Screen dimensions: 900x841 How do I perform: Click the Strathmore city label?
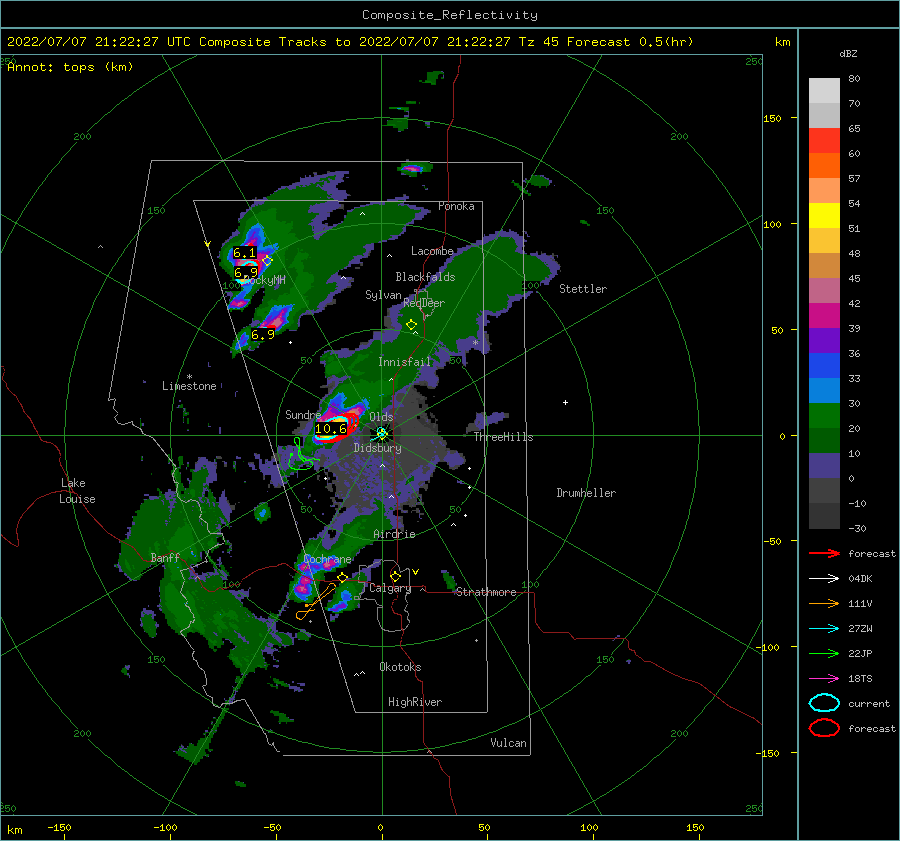pyautogui.click(x=486, y=592)
